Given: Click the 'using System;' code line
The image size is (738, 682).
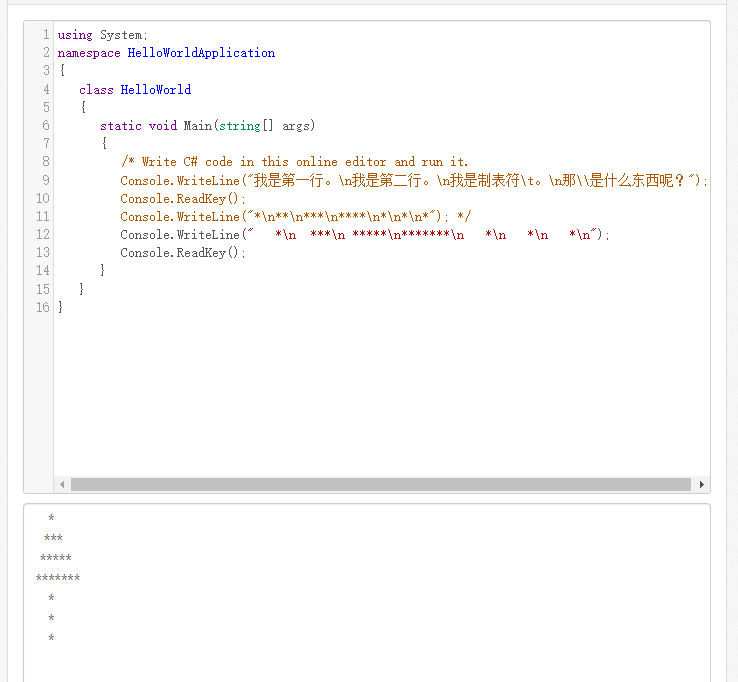Looking at the screenshot, I should tap(103, 35).
